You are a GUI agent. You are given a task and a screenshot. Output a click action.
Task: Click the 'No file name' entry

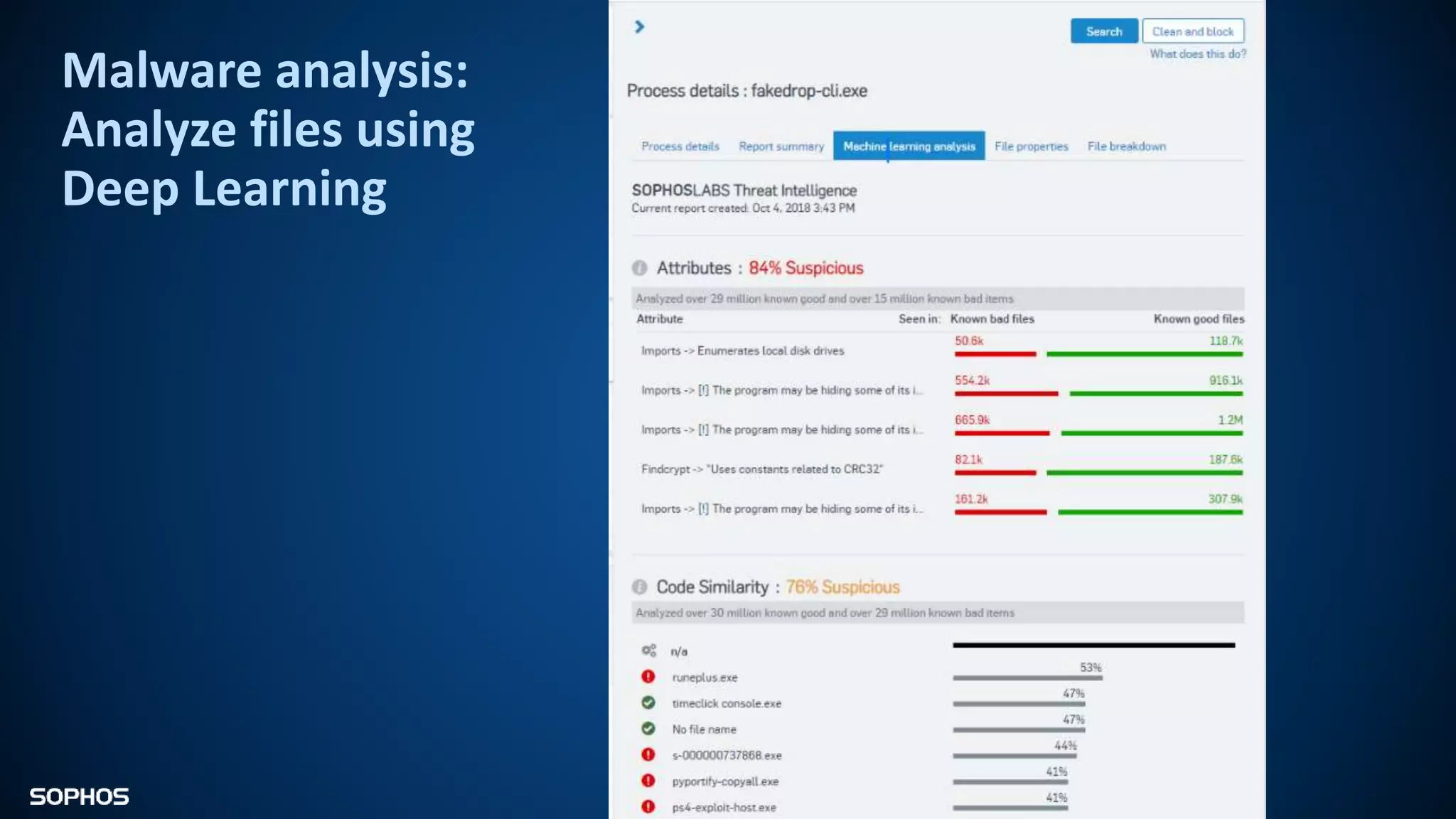pos(705,729)
